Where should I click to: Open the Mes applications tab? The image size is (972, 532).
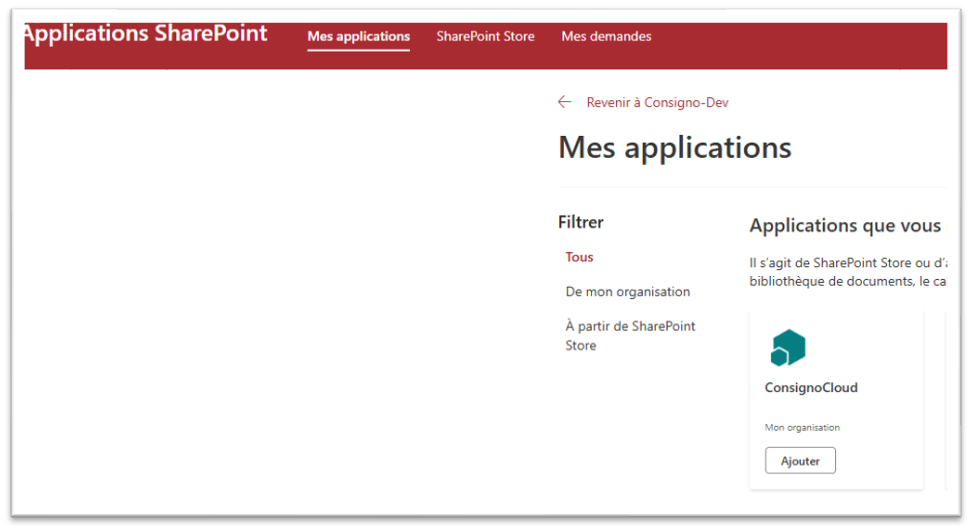358,37
